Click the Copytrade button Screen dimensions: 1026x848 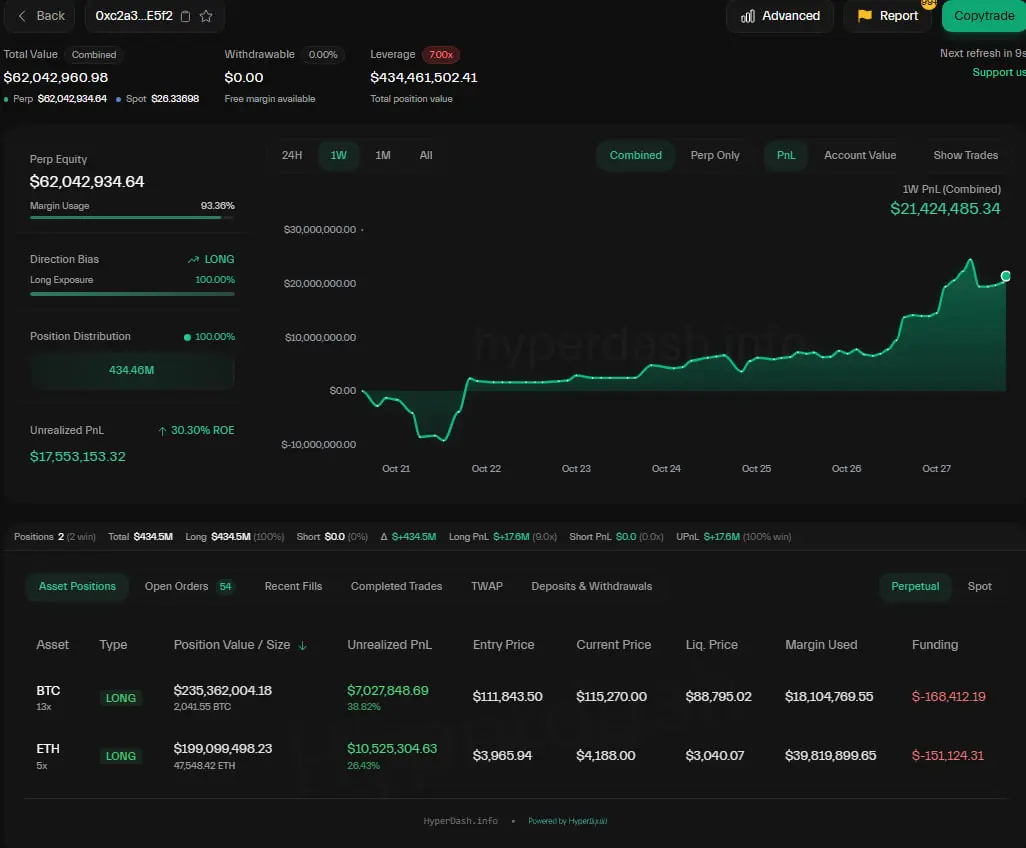point(983,16)
